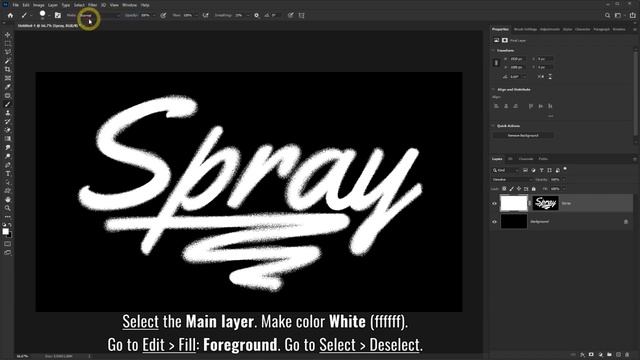
Task: Open the Search icon at top right
Action: point(607,15)
